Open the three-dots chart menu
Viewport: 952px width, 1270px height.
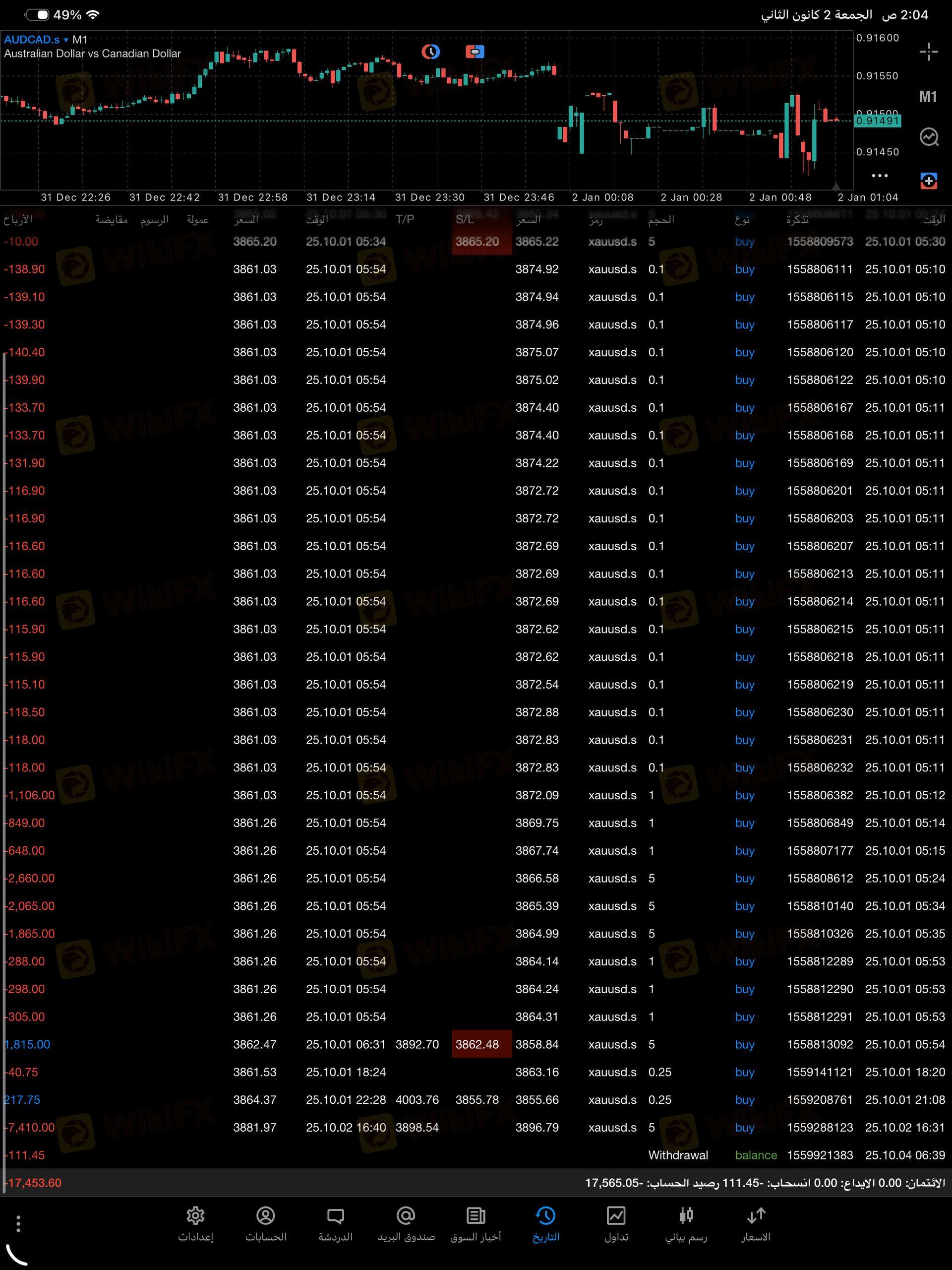[879, 176]
